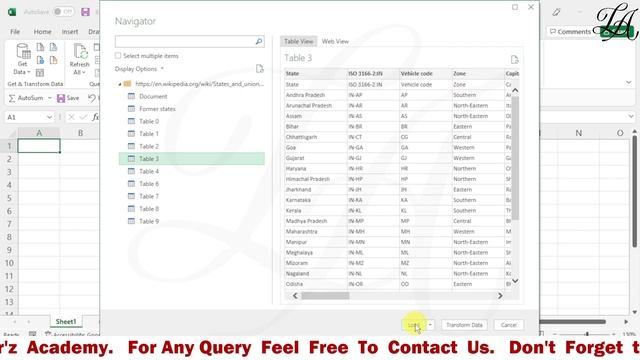The width and height of the screenshot is (640, 360).
Task: Click From Table/Range icon under Get Data
Action: (x=40, y=73)
